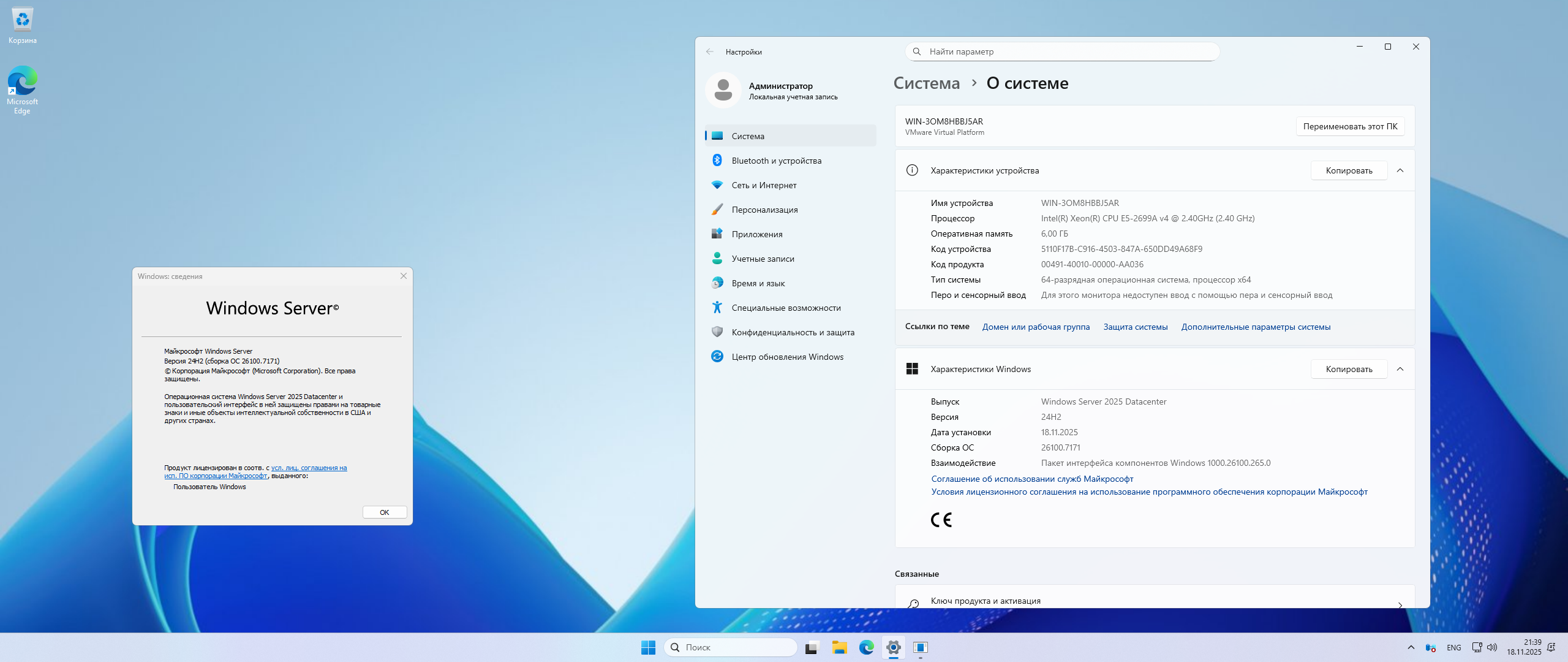Open Центр обновления Windows section

tap(787, 357)
